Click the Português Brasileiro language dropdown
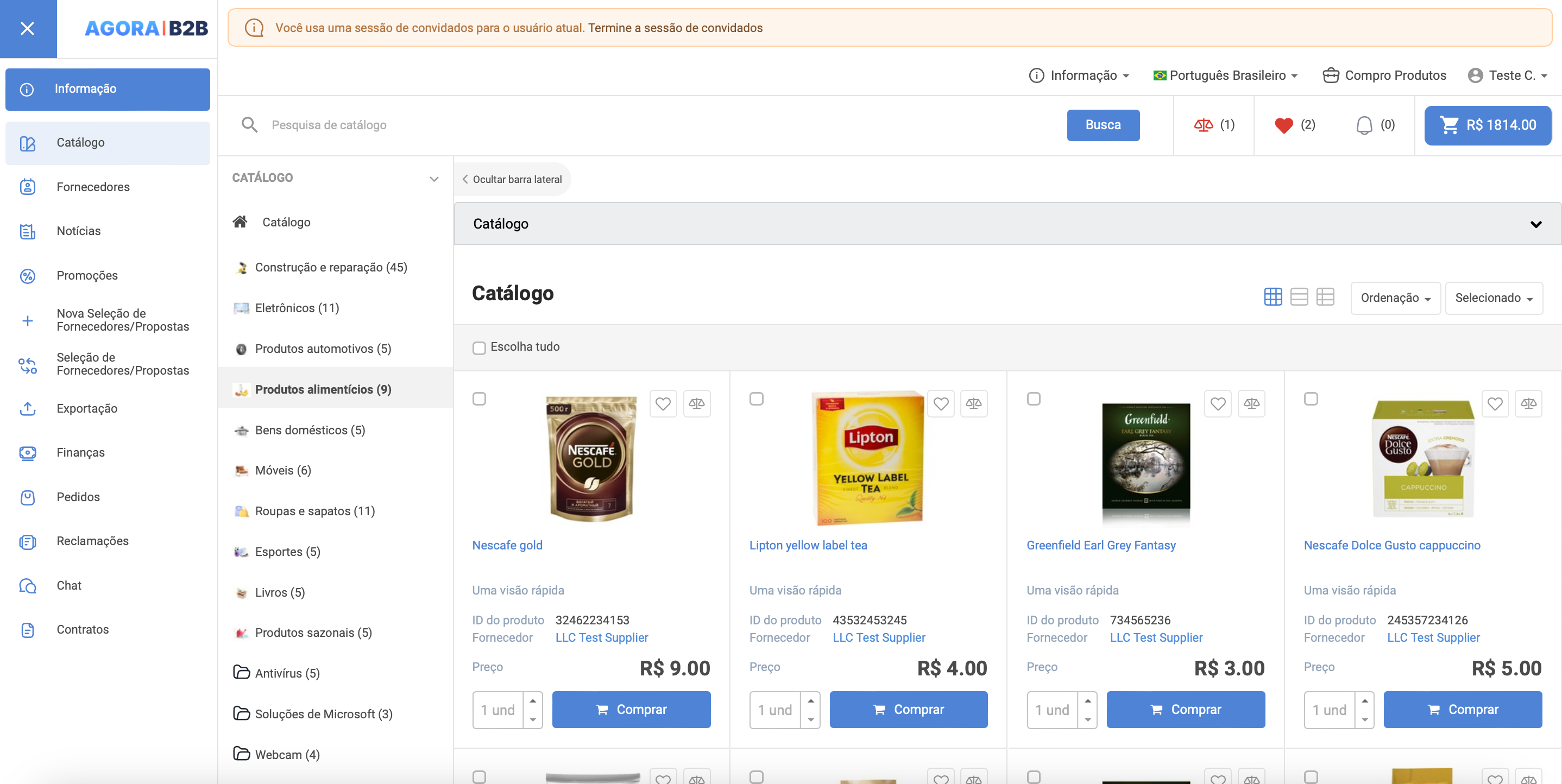The image size is (1562, 784). 1225,75
